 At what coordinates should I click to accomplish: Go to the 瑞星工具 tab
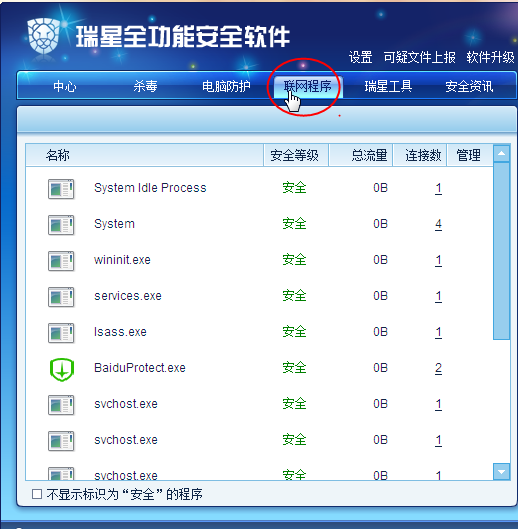coord(388,86)
